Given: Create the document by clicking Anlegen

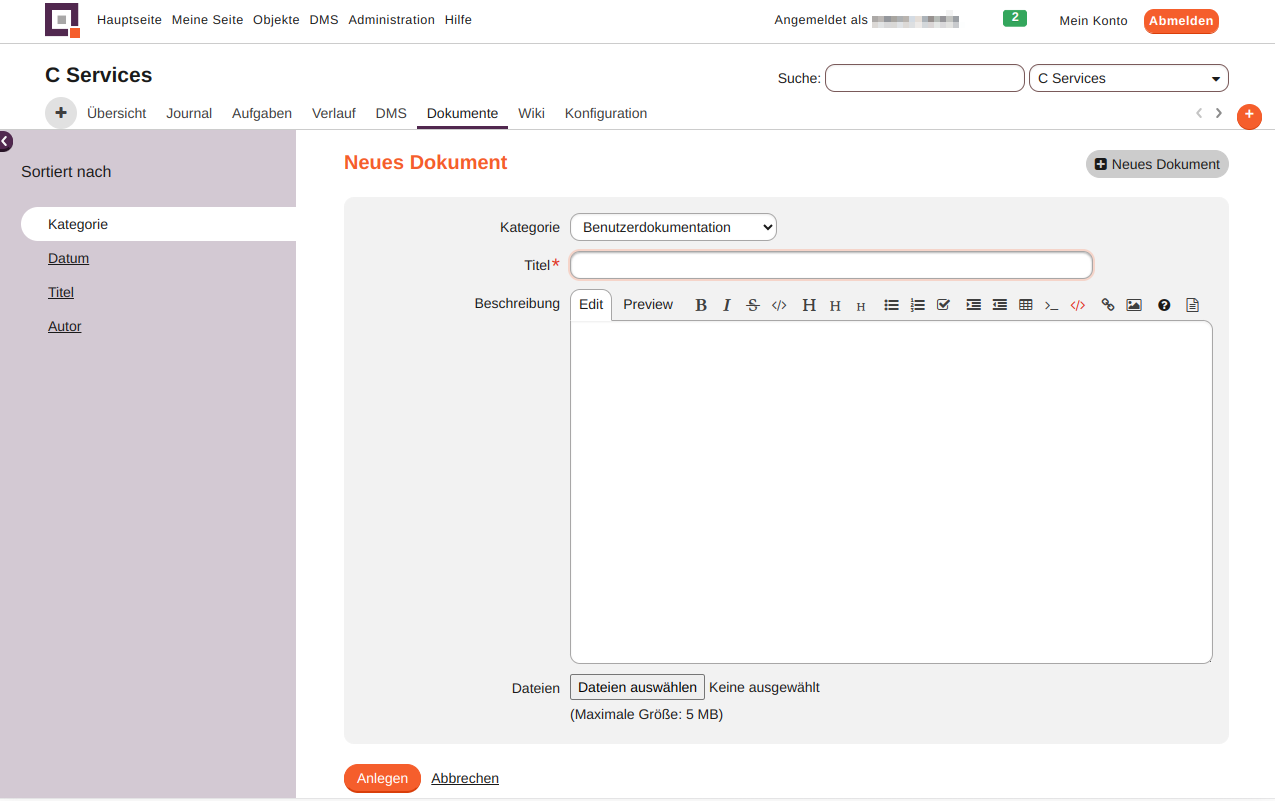Looking at the screenshot, I should tap(382, 778).
